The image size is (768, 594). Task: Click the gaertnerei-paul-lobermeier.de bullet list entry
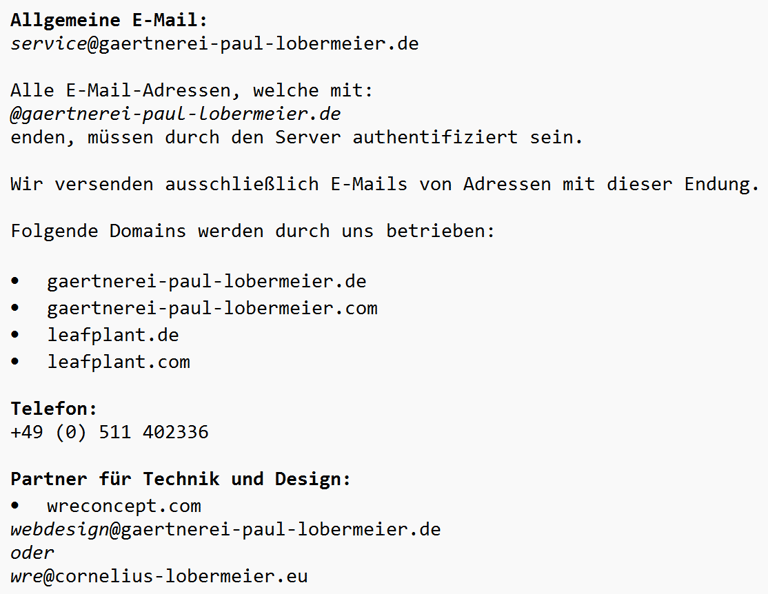[207, 281]
